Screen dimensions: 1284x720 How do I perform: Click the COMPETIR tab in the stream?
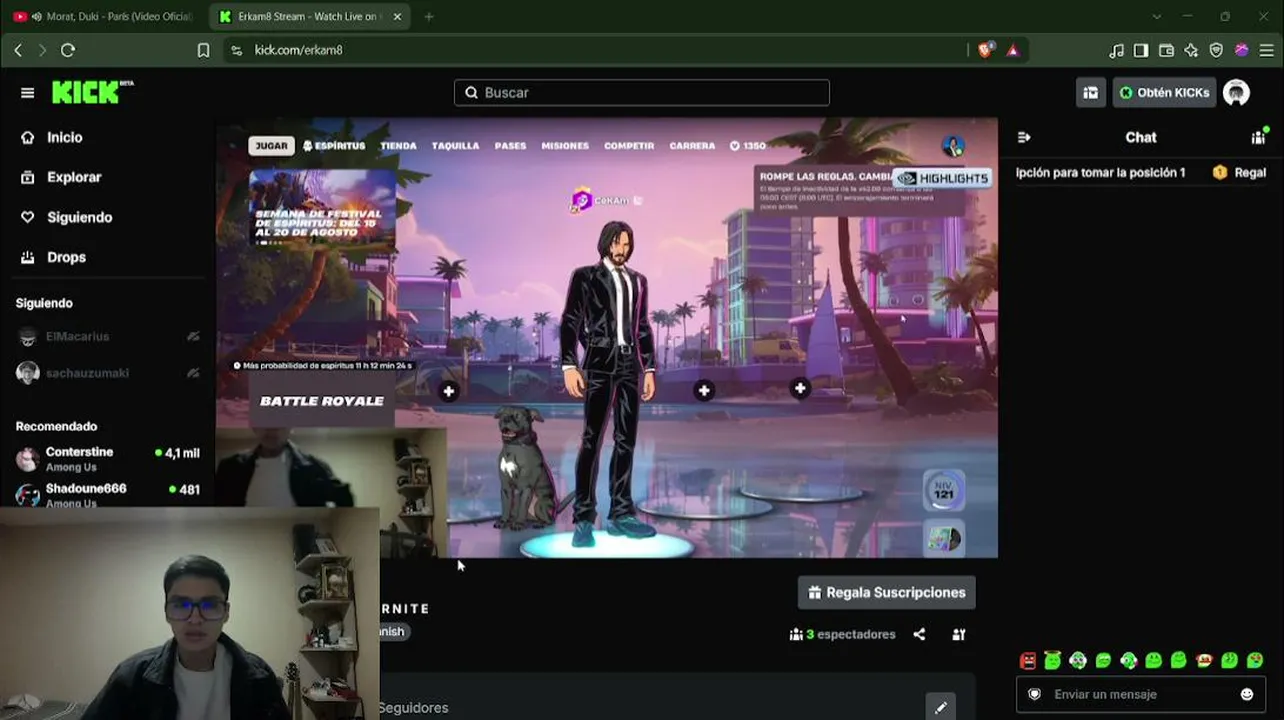(x=629, y=146)
